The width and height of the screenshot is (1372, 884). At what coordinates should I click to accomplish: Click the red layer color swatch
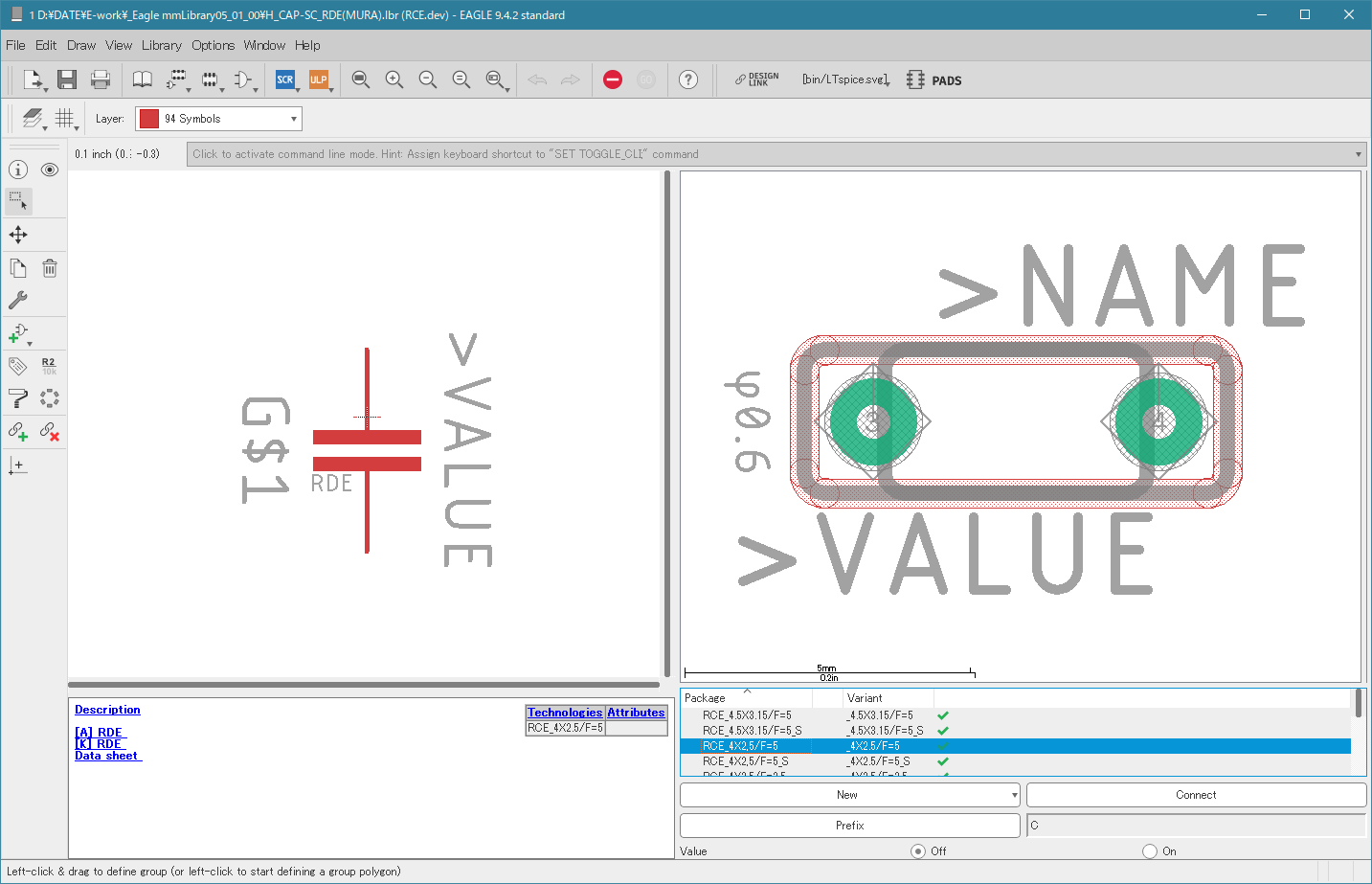(x=149, y=119)
